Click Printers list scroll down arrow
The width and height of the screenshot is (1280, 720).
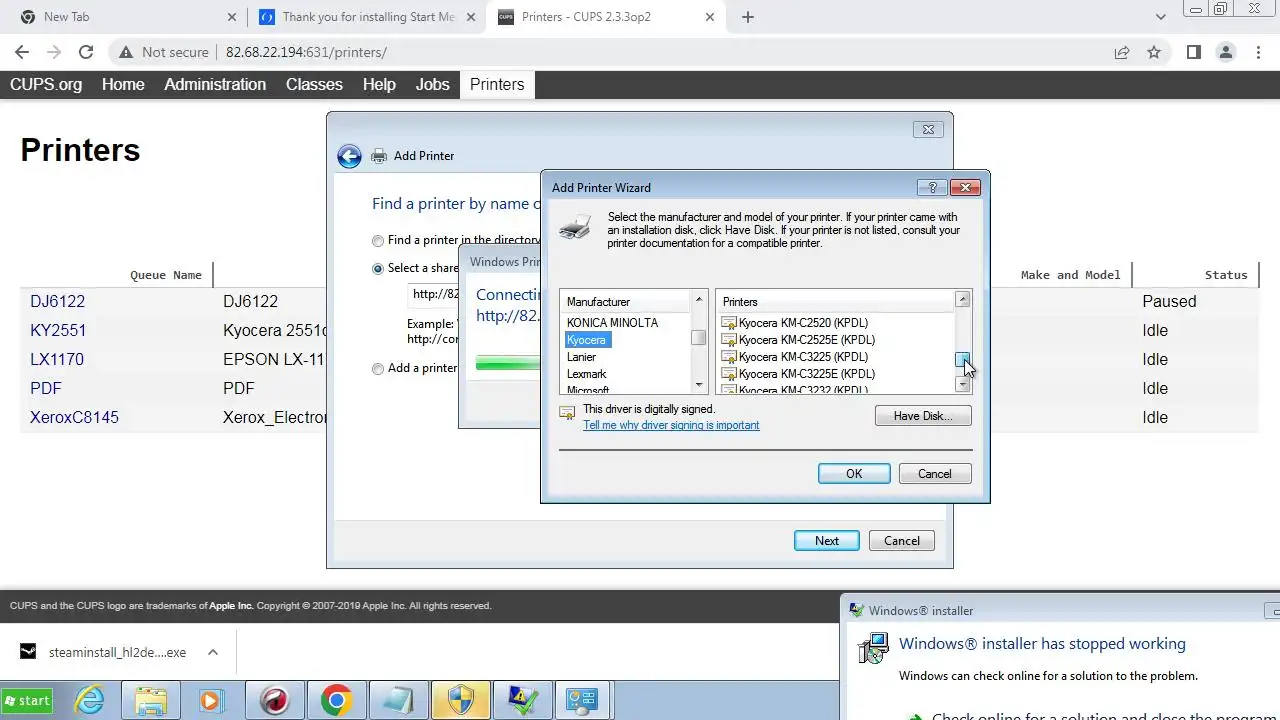click(962, 385)
